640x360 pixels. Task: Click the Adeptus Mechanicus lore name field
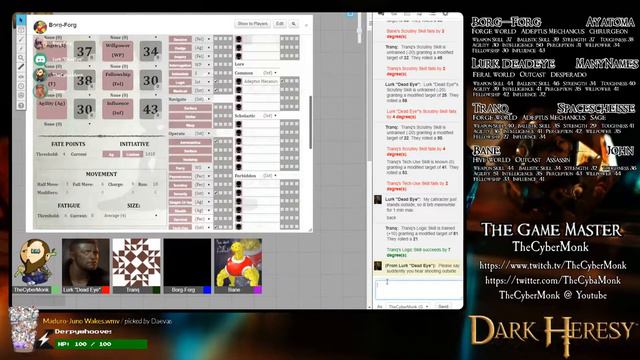(261, 81)
